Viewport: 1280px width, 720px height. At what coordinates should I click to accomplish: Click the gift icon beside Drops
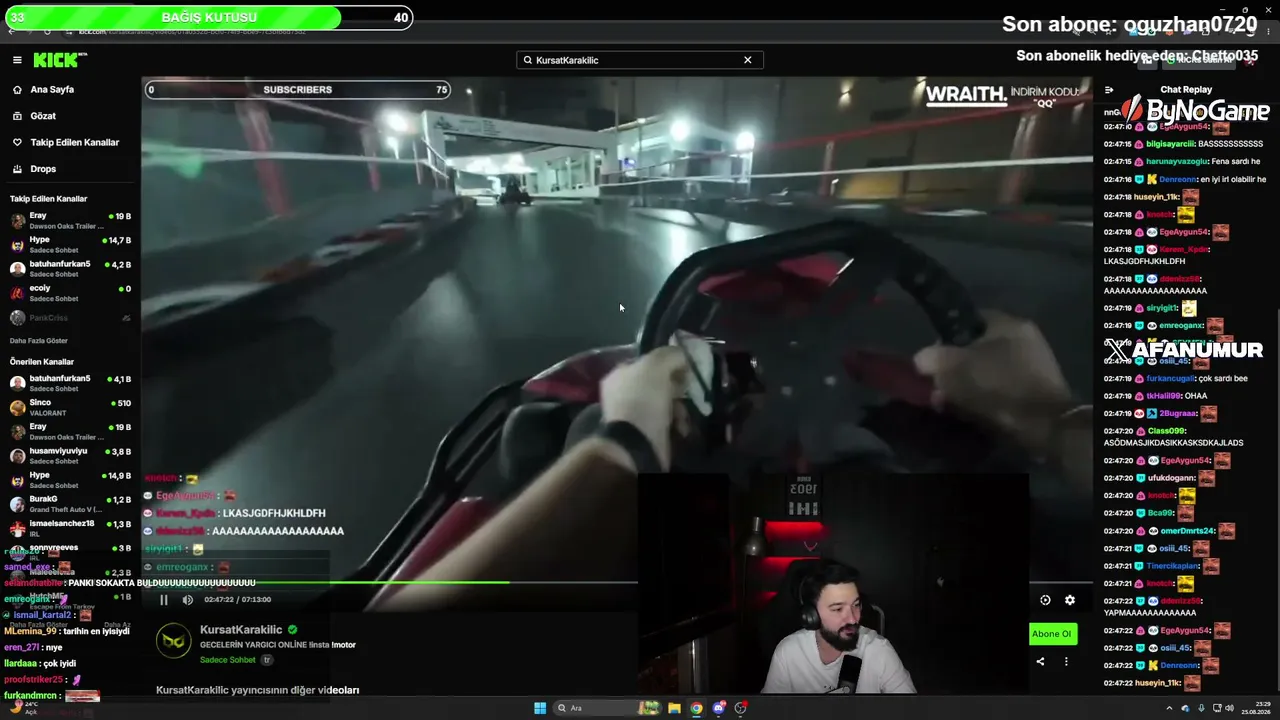pyautogui.click(x=17, y=169)
